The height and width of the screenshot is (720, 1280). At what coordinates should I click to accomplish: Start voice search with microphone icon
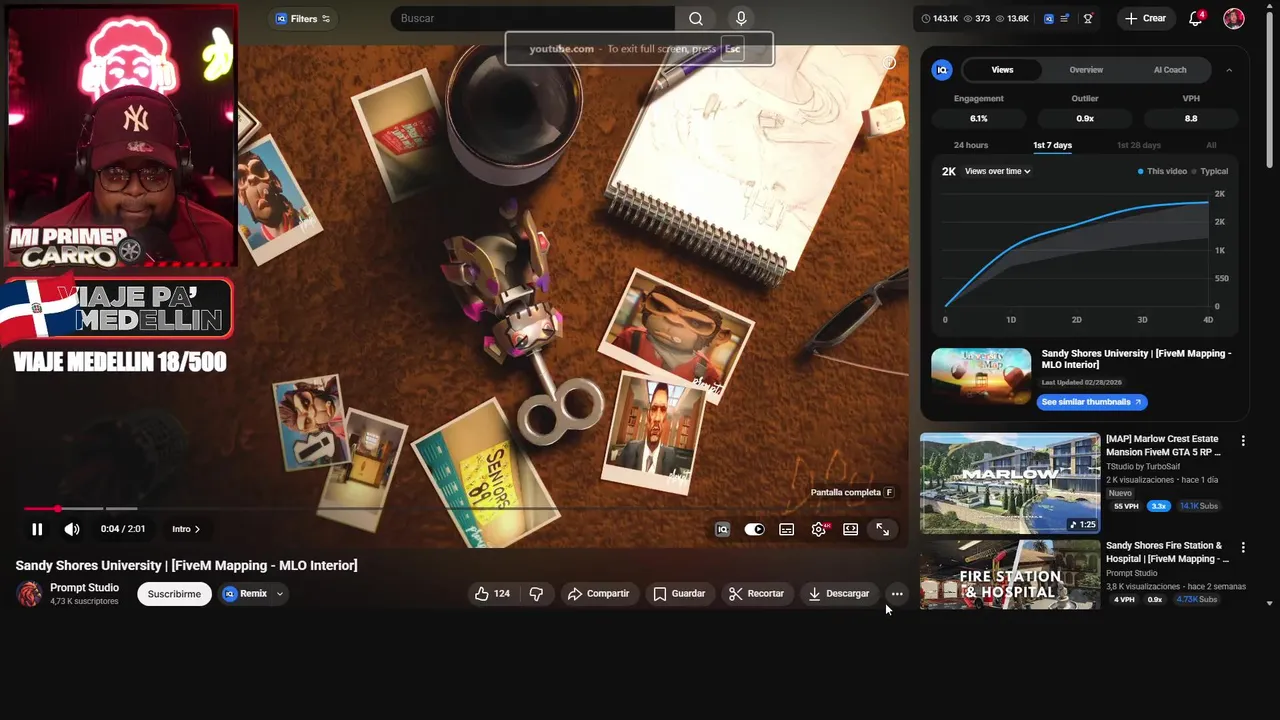pyautogui.click(x=741, y=18)
